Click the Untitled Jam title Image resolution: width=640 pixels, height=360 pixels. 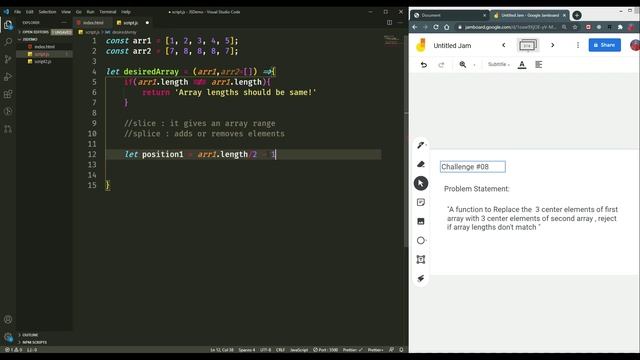pos(452,46)
